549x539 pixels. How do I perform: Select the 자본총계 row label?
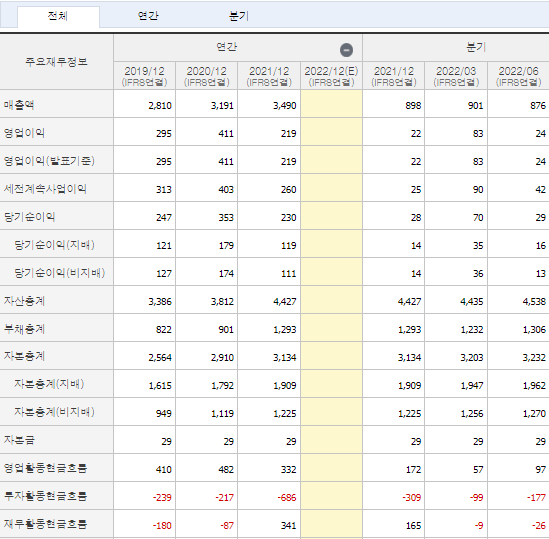24,356
